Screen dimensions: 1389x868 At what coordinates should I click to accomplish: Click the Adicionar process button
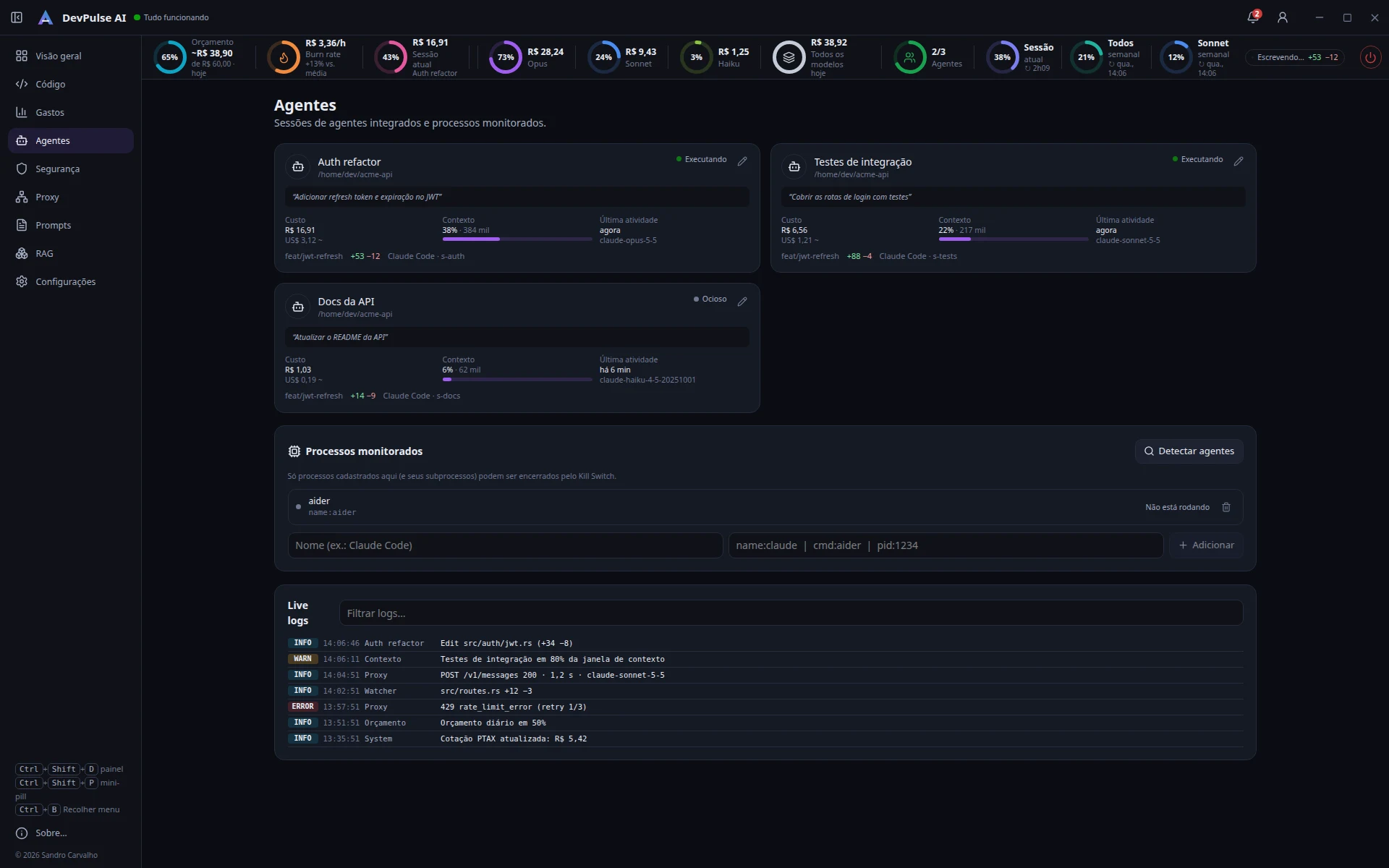pos(1206,545)
